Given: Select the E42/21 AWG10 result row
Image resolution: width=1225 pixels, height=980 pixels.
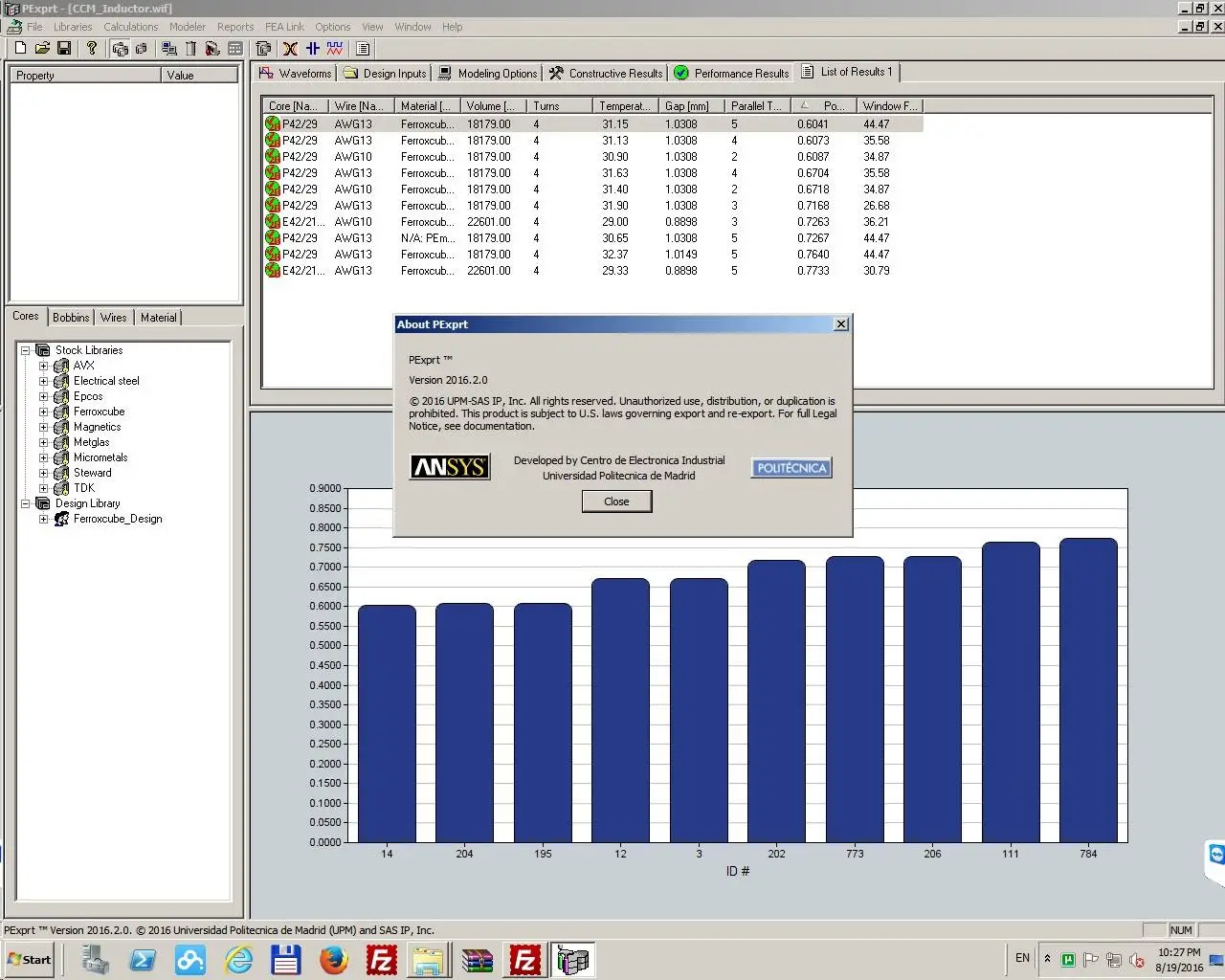Looking at the screenshot, I should point(592,222).
